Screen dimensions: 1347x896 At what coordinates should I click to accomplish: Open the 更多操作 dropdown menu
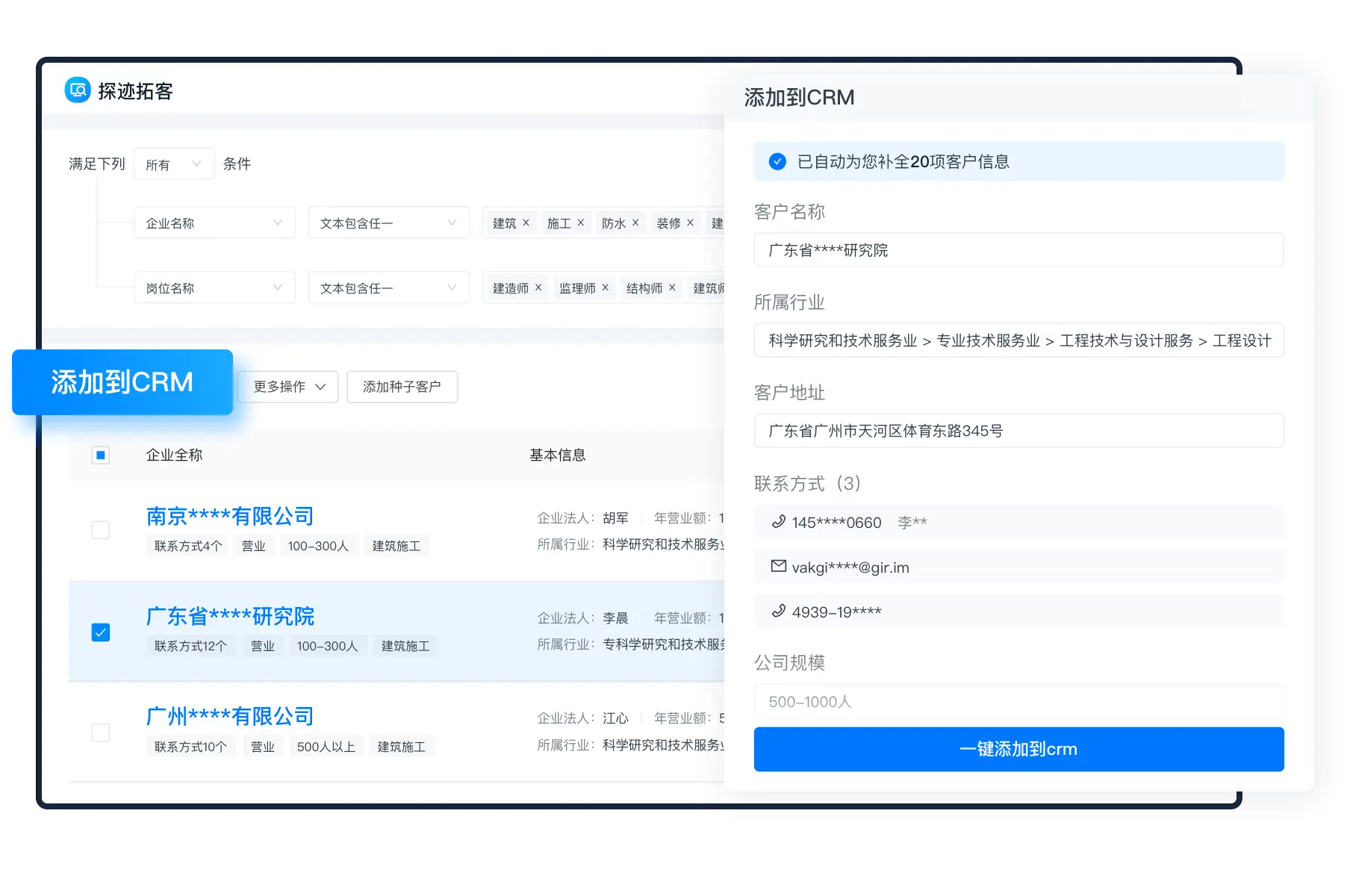tap(288, 387)
